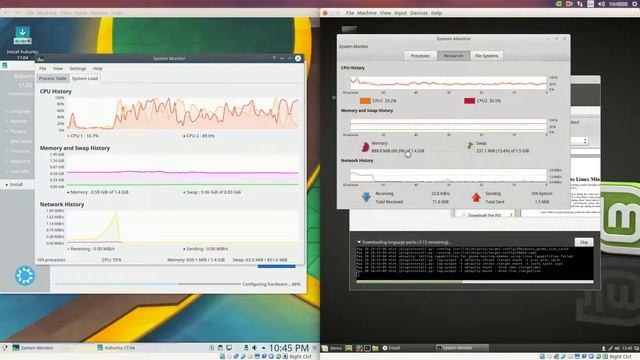
Task: Open host system gear menu in top bar
Action: click(x=636, y=4)
